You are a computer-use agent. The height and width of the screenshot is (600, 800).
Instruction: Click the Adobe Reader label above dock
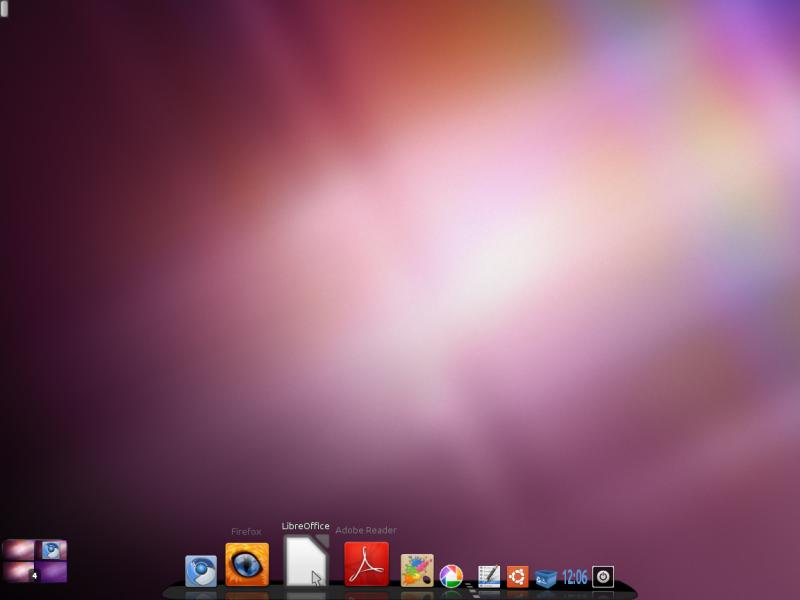point(365,531)
